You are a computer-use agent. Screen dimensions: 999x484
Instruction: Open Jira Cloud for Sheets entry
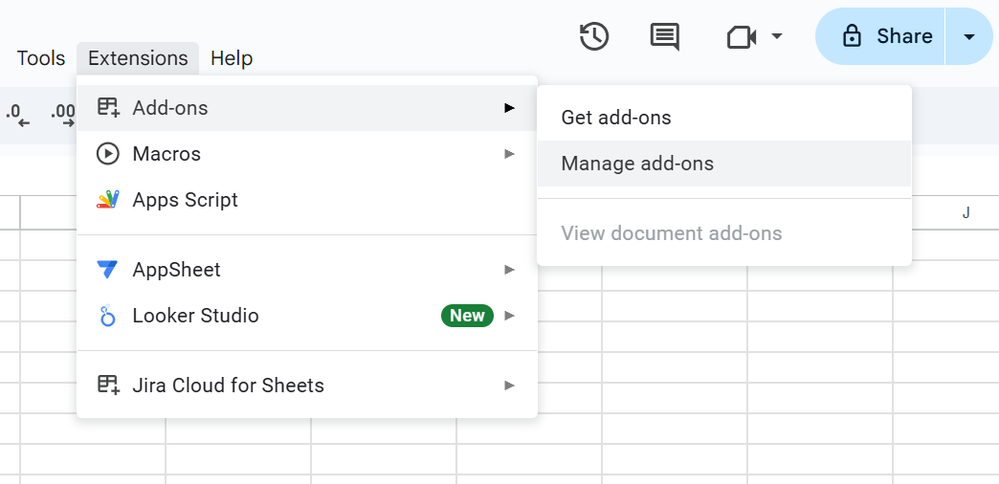(307, 385)
